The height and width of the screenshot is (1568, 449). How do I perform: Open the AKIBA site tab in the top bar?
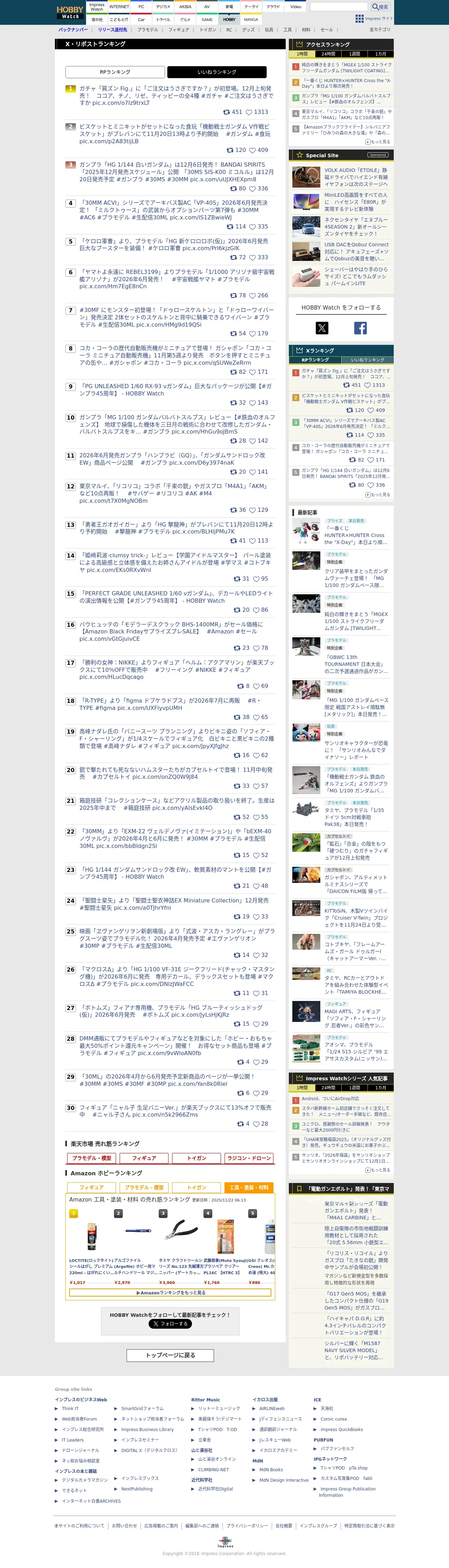click(x=185, y=7)
